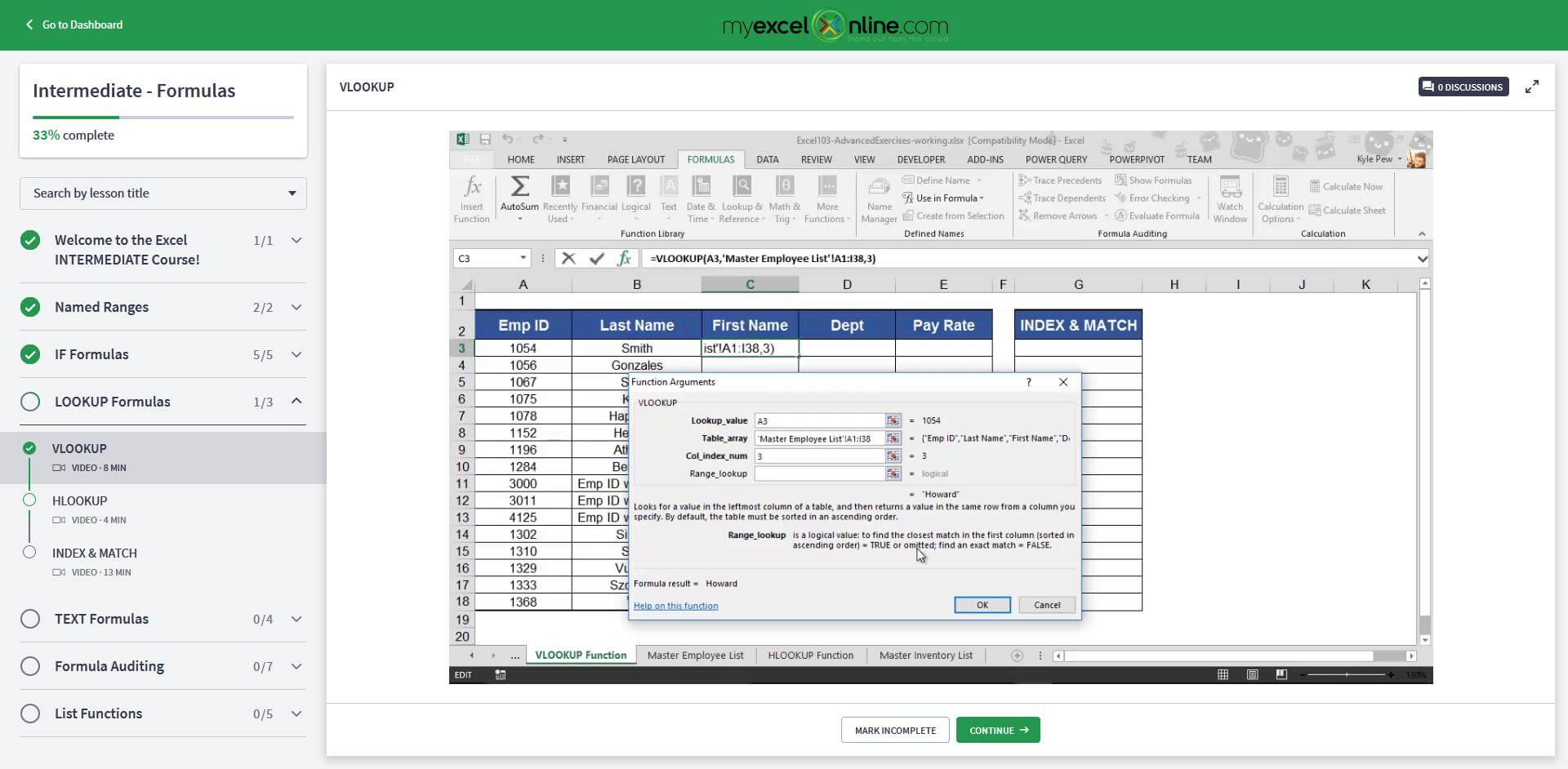Screen dimensions: 1568x769
Task: Open the Search by lesson title dropdown
Action: [x=163, y=193]
